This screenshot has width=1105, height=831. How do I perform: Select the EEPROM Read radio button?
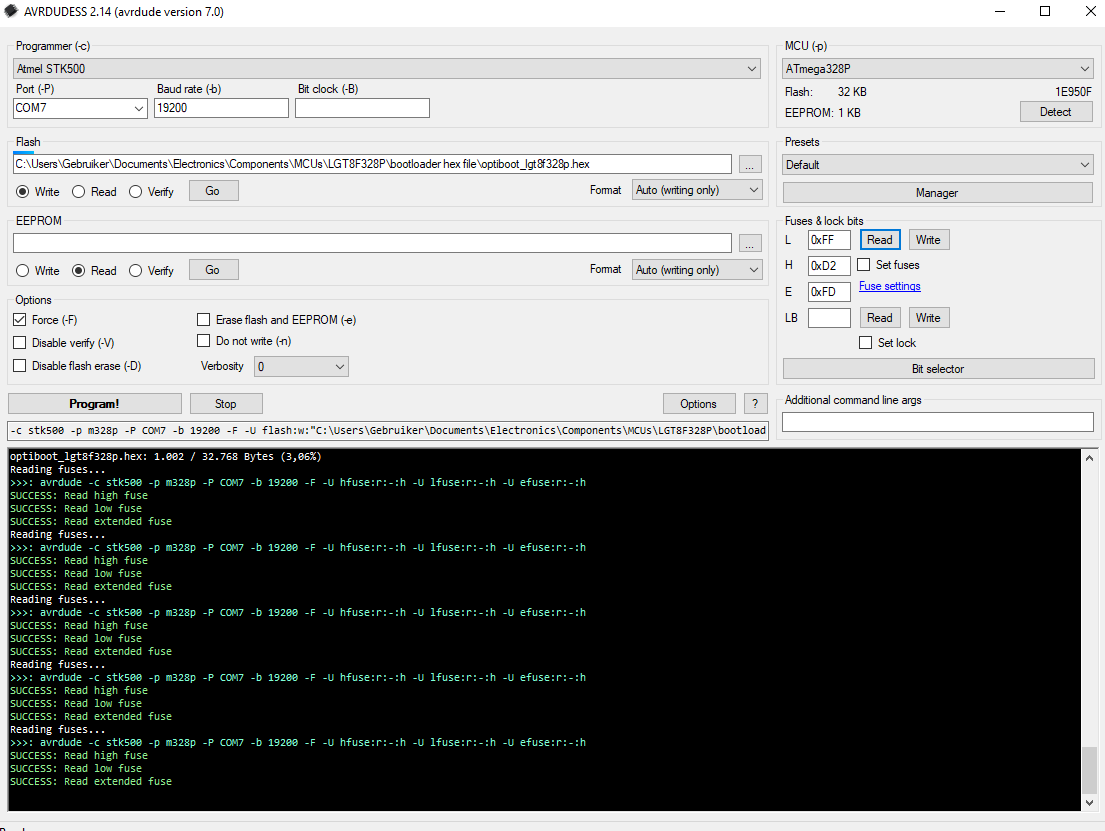click(x=79, y=271)
